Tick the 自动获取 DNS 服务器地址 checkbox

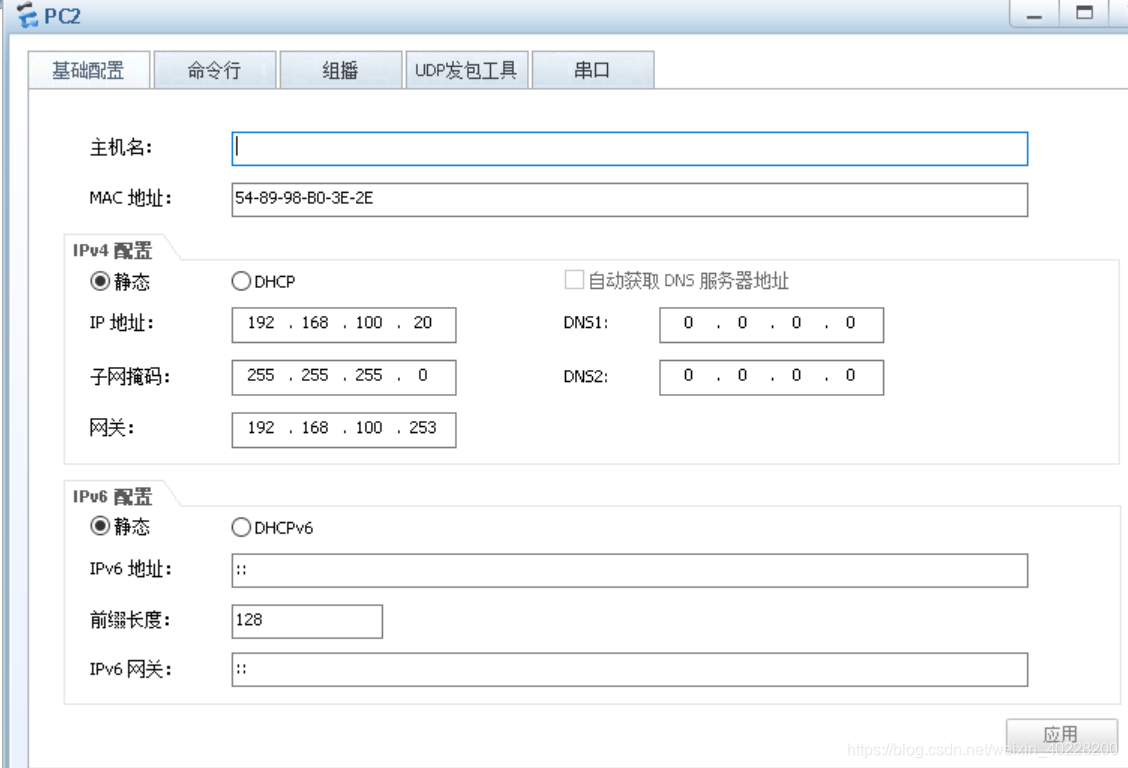(574, 280)
